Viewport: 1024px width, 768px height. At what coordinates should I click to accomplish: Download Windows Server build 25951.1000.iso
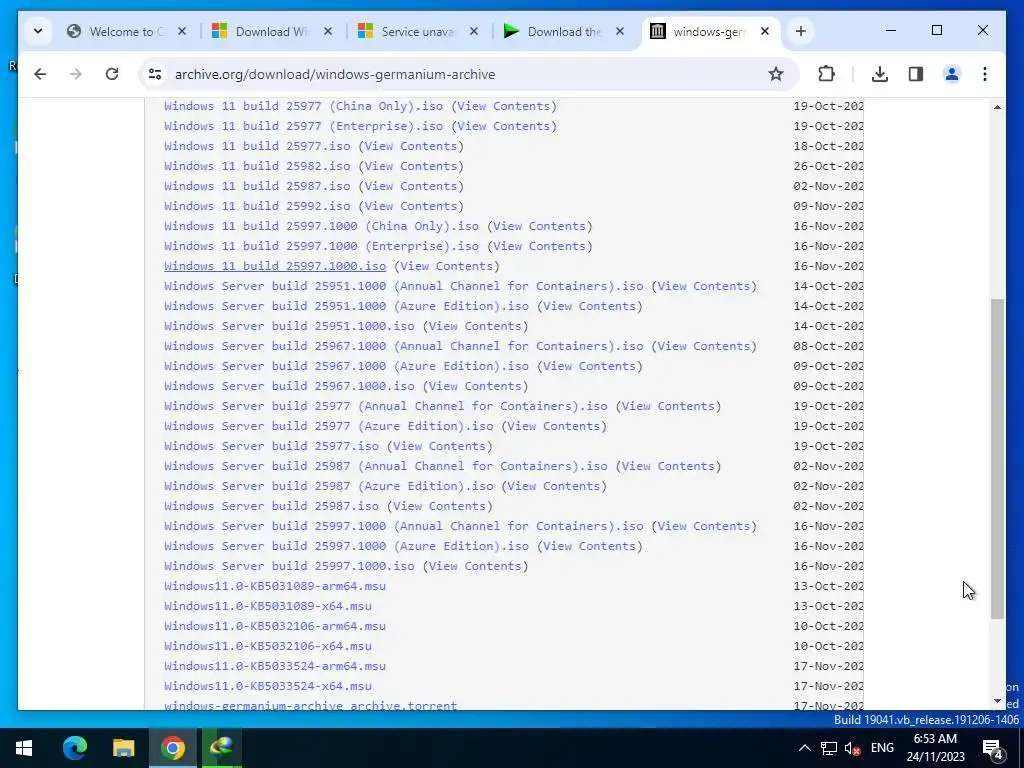[x=289, y=326]
